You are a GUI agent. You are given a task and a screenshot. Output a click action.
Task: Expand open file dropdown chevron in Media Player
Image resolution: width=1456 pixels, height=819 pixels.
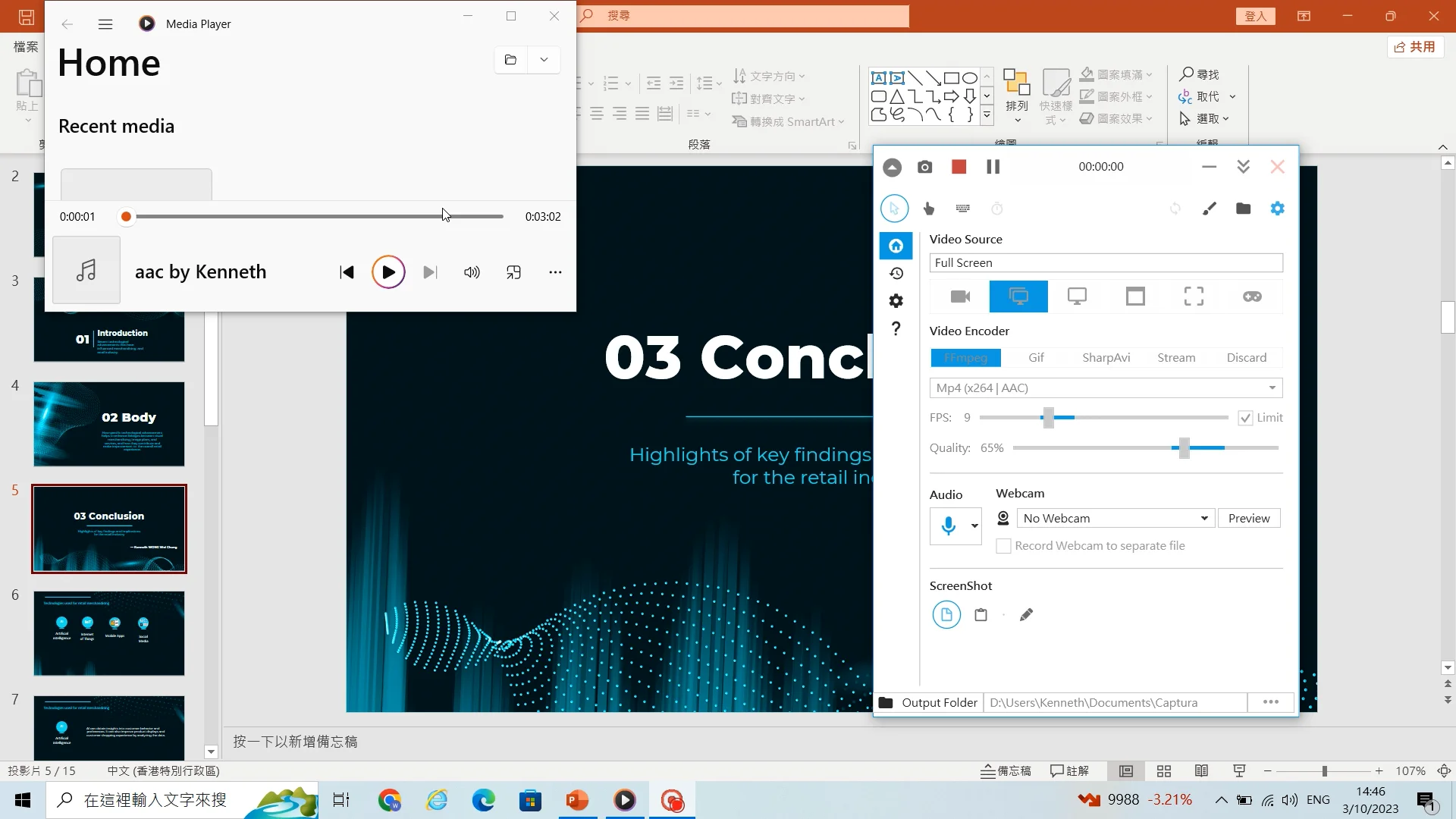[544, 60]
